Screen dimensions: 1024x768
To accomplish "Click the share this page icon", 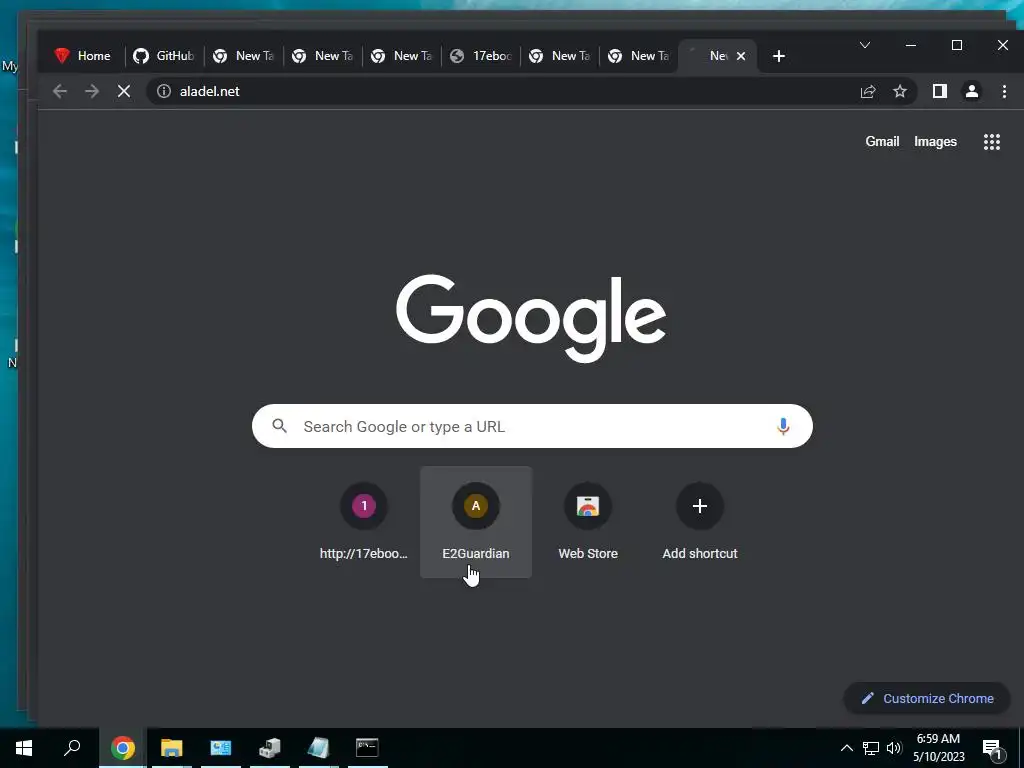I will click(x=868, y=91).
